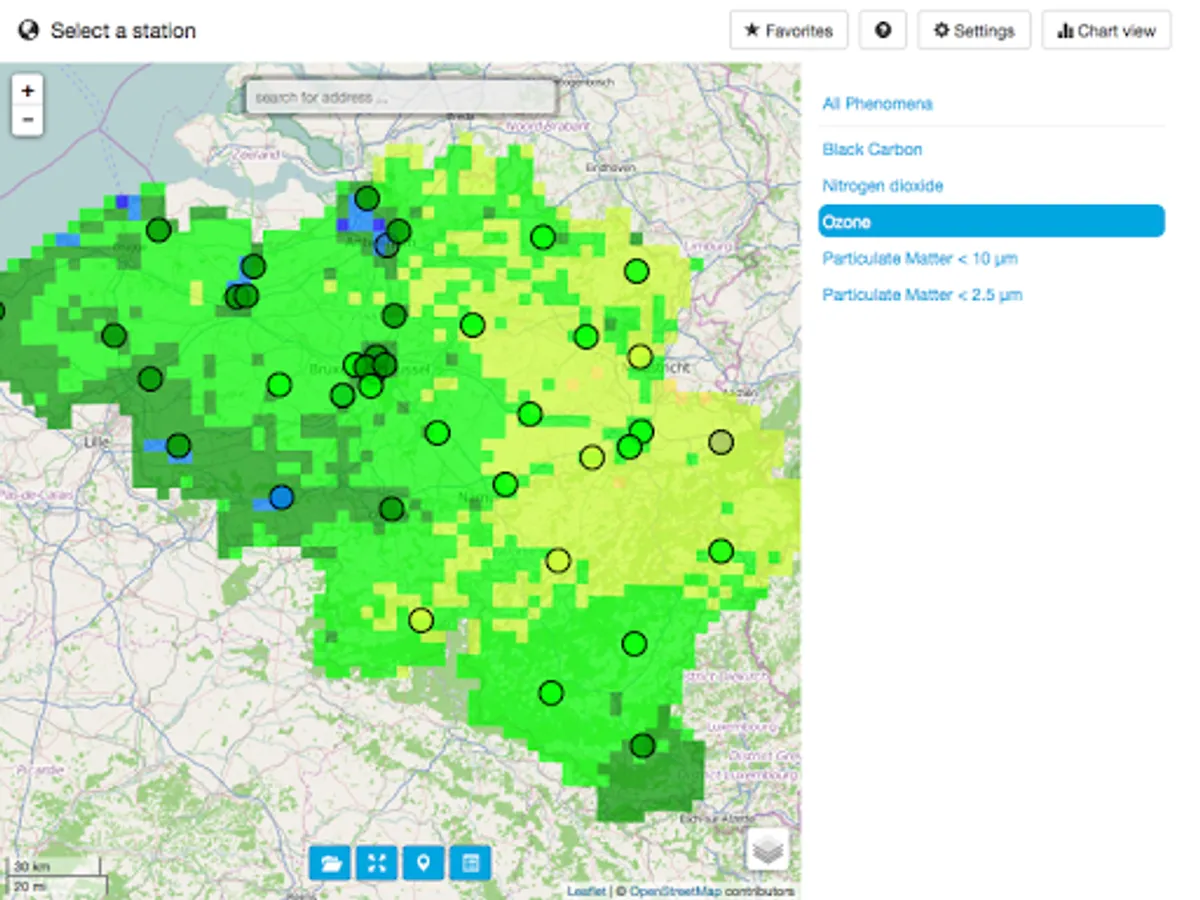Zoom in the map with plus
The height and width of the screenshot is (900, 1200).
(x=28, y=91)
